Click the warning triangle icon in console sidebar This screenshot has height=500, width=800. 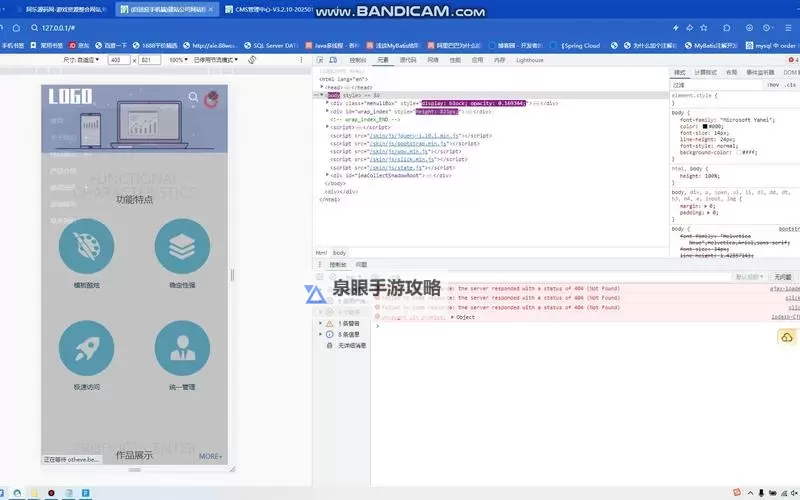pos(330,323)
